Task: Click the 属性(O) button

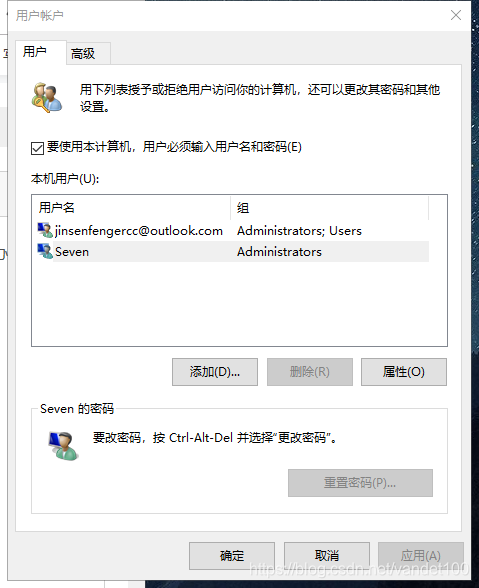Action: (x=404, y=372)
